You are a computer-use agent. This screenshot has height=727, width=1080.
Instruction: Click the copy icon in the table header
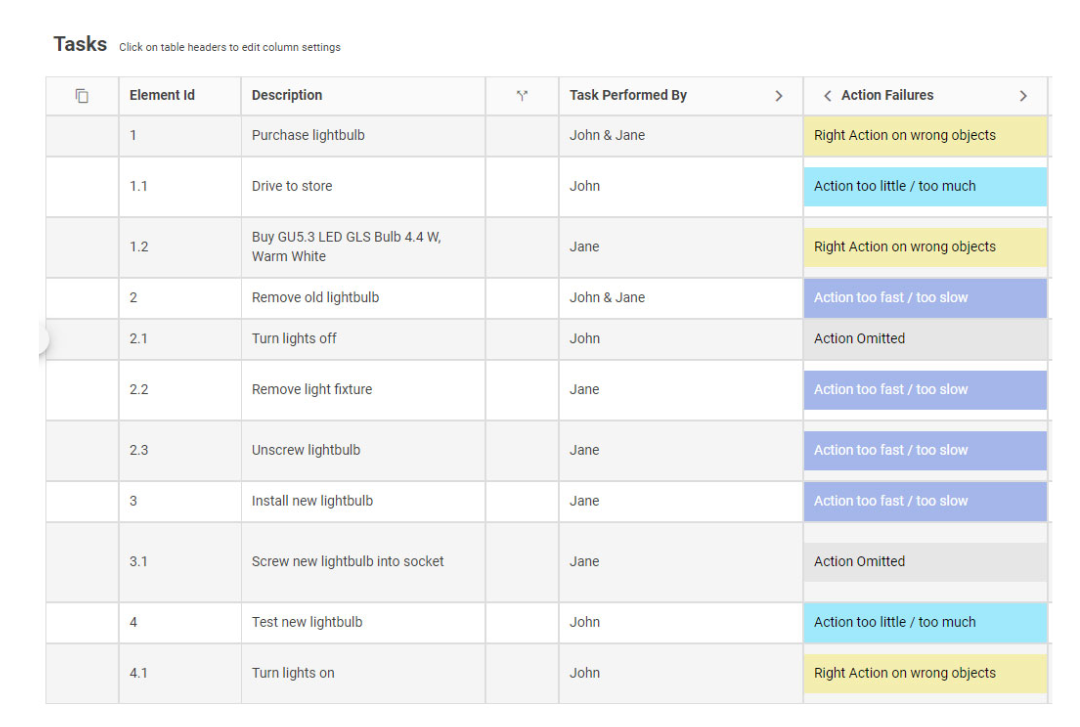click(82, 96)
